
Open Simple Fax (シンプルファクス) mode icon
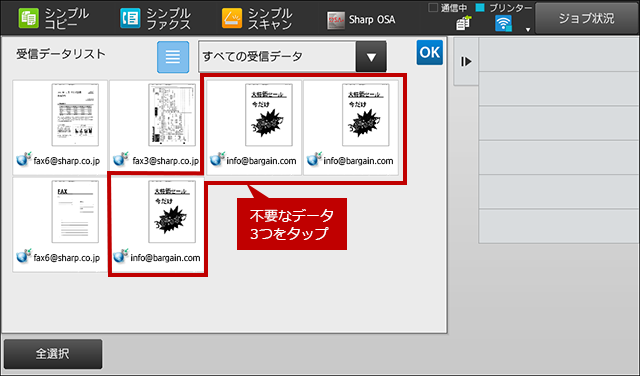tap(130, 19)
